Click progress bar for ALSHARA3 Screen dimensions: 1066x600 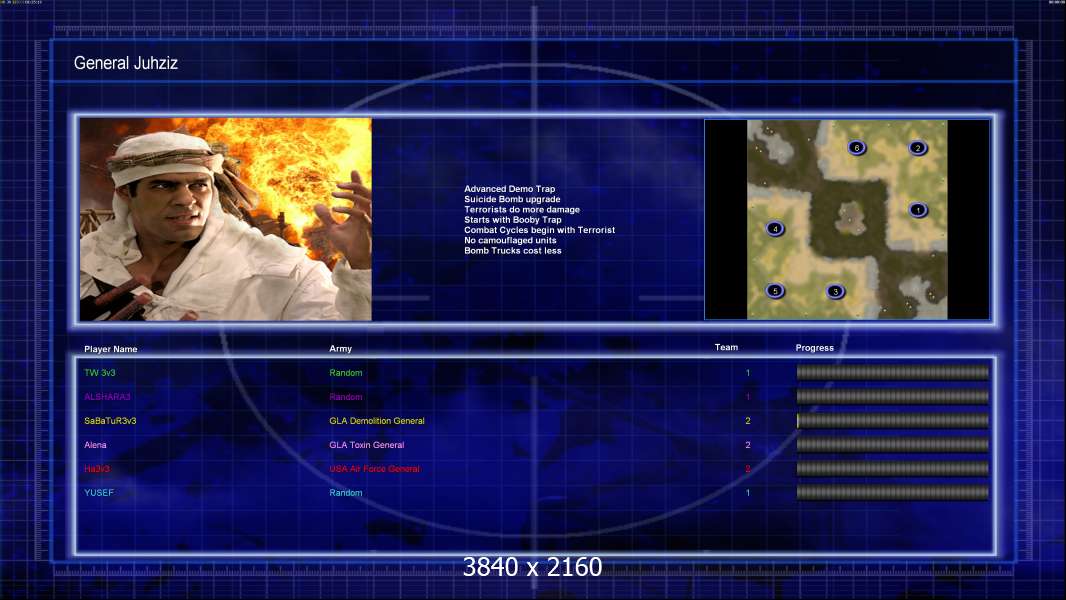[x=893, y=396]
